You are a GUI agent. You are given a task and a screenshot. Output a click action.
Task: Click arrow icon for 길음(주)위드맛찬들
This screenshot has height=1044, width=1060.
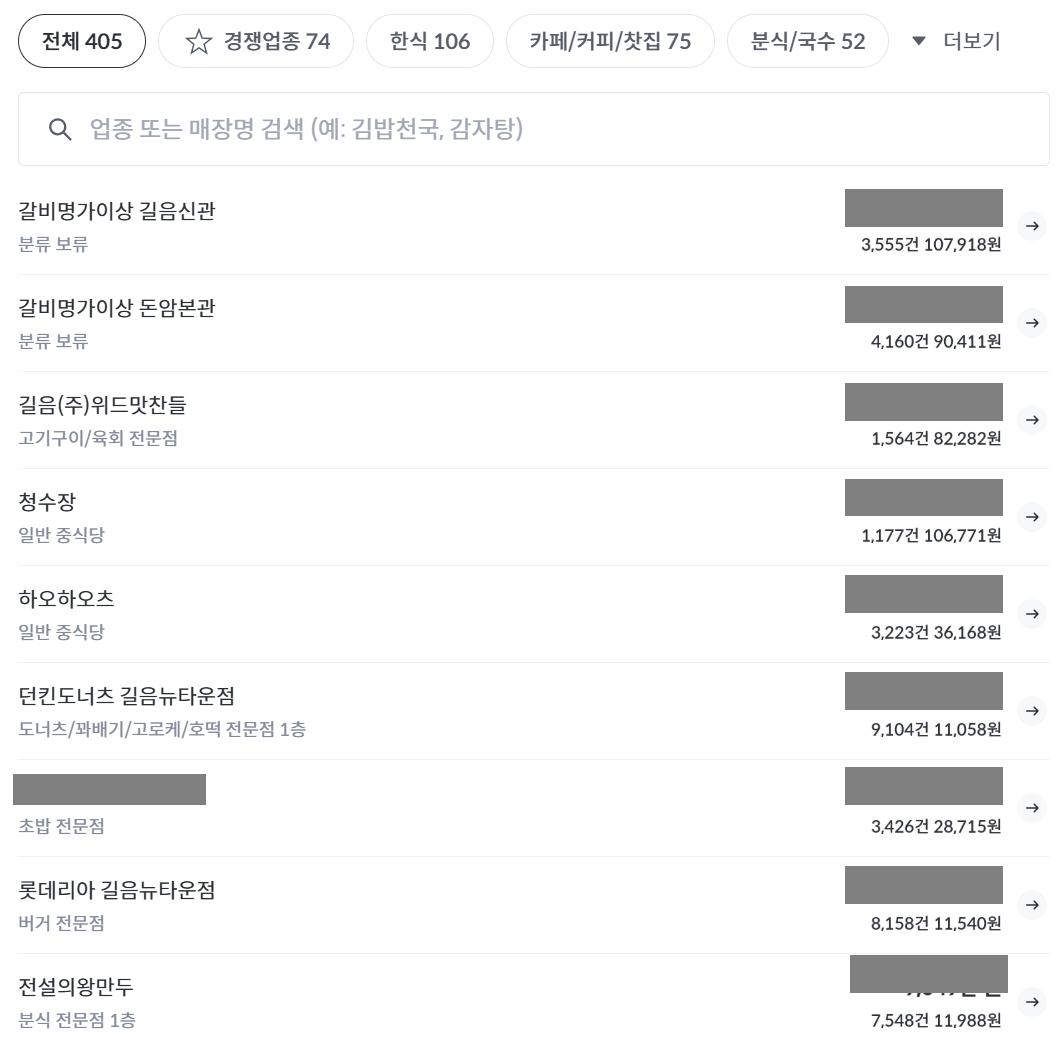[1033, 420]
